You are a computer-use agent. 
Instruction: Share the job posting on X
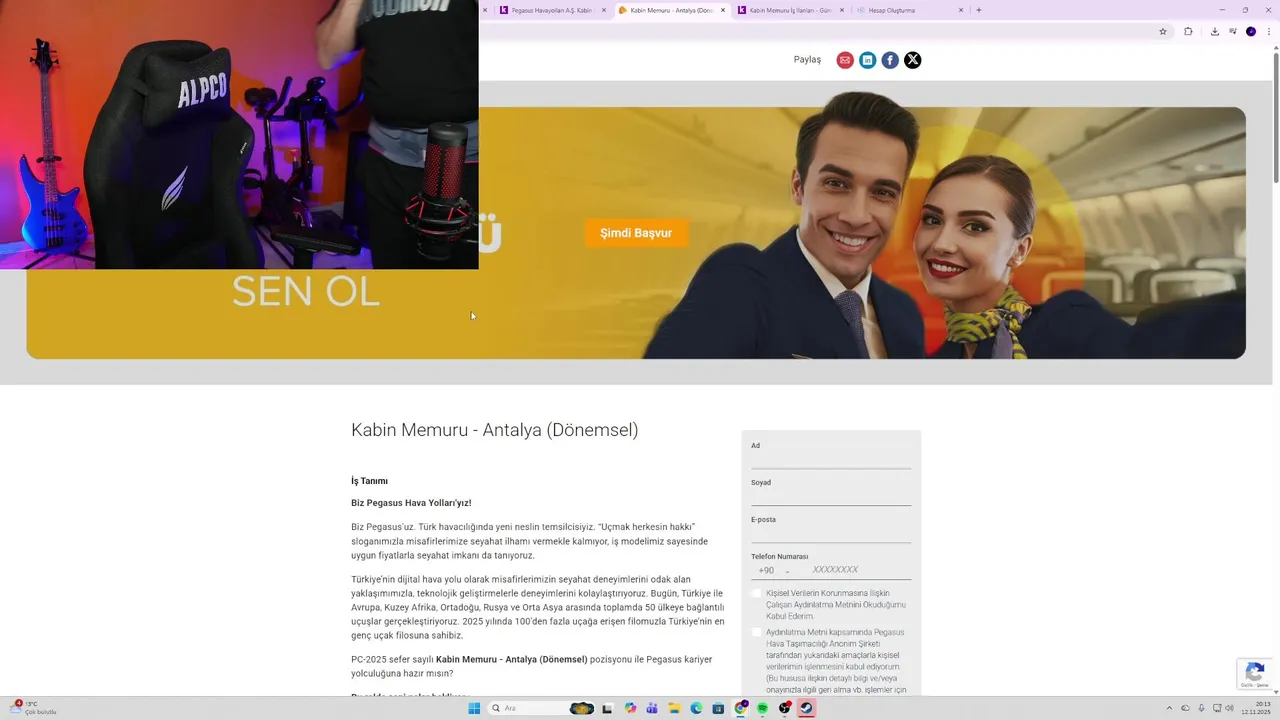pos(913,60)
